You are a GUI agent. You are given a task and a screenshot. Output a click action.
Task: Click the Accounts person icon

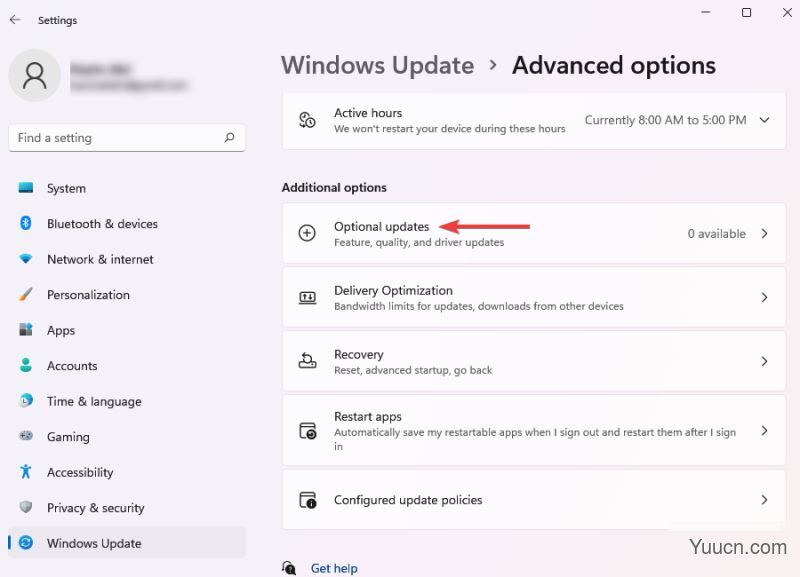(x=26, y=365)
